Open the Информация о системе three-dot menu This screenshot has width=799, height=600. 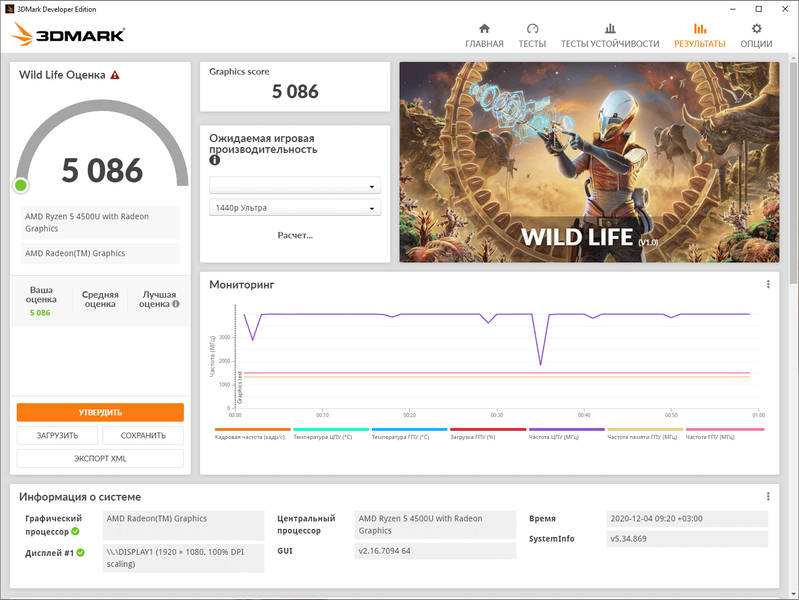point(768,497)
